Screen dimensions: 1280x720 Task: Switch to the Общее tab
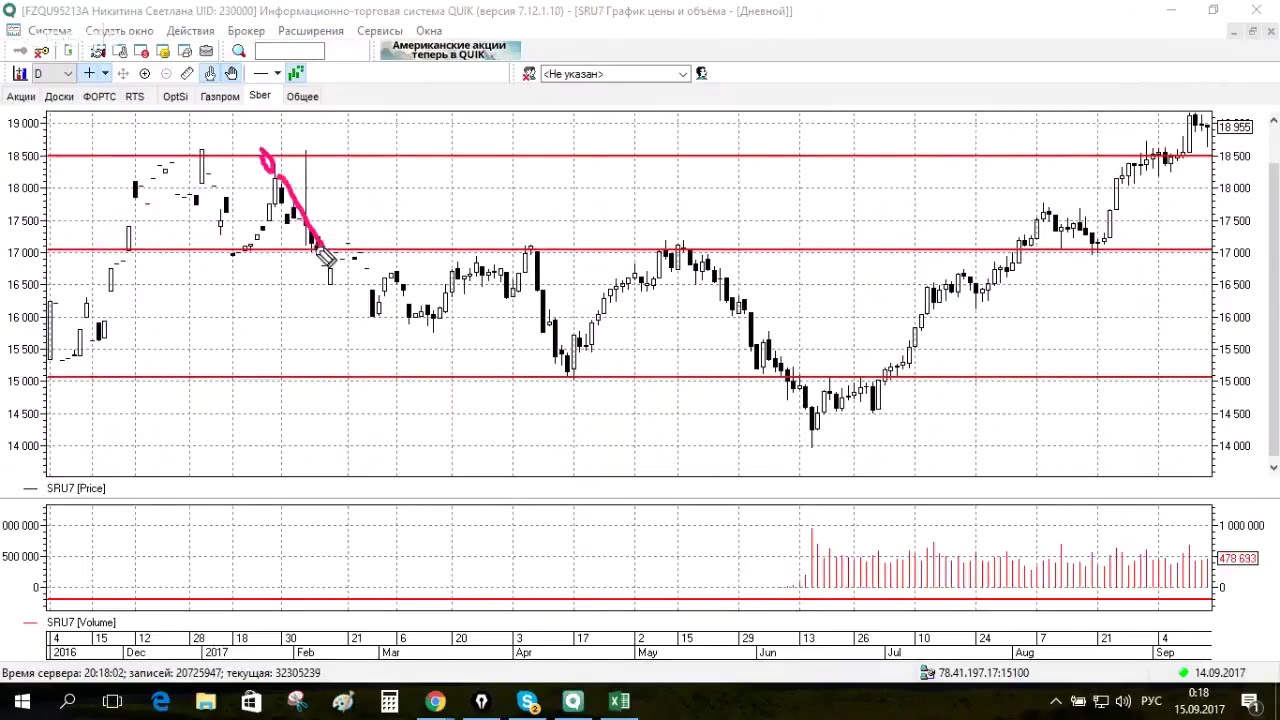[x=302, y=97]
